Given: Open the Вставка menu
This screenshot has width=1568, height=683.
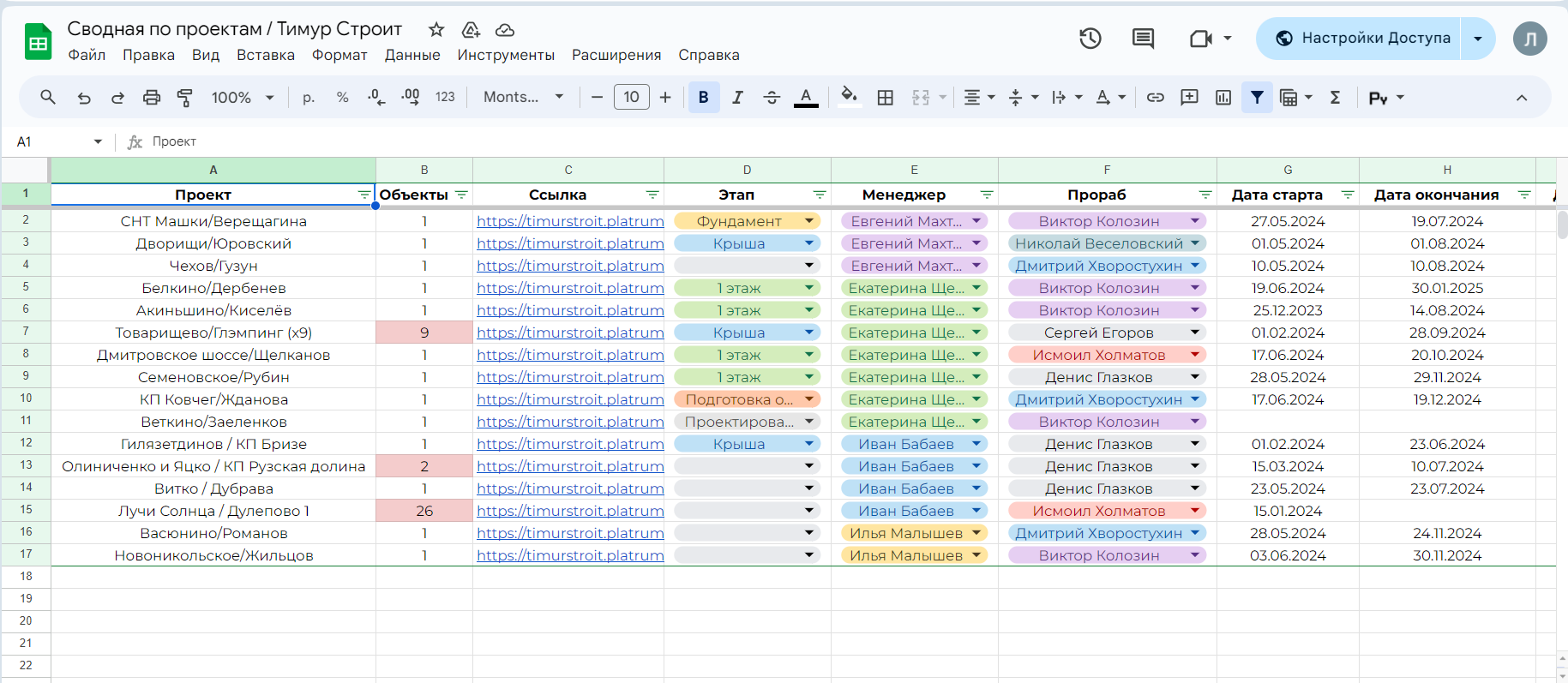Looking at the screenshot, I should coord(266,55).
